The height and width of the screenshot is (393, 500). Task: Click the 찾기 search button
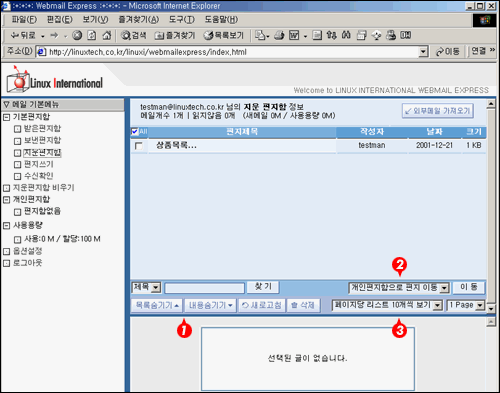point(263,287)
